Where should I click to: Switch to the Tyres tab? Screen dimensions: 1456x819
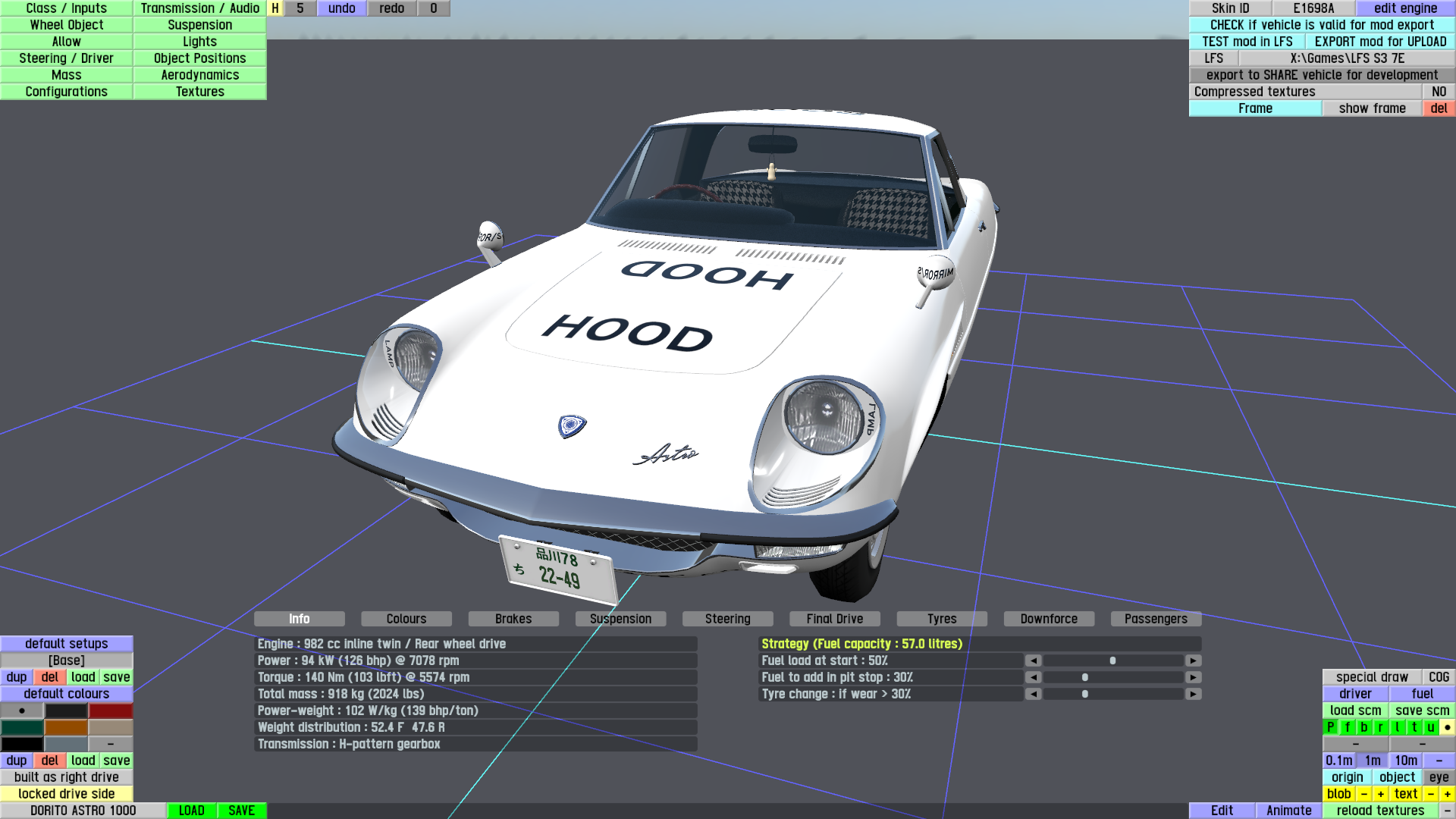941,619
